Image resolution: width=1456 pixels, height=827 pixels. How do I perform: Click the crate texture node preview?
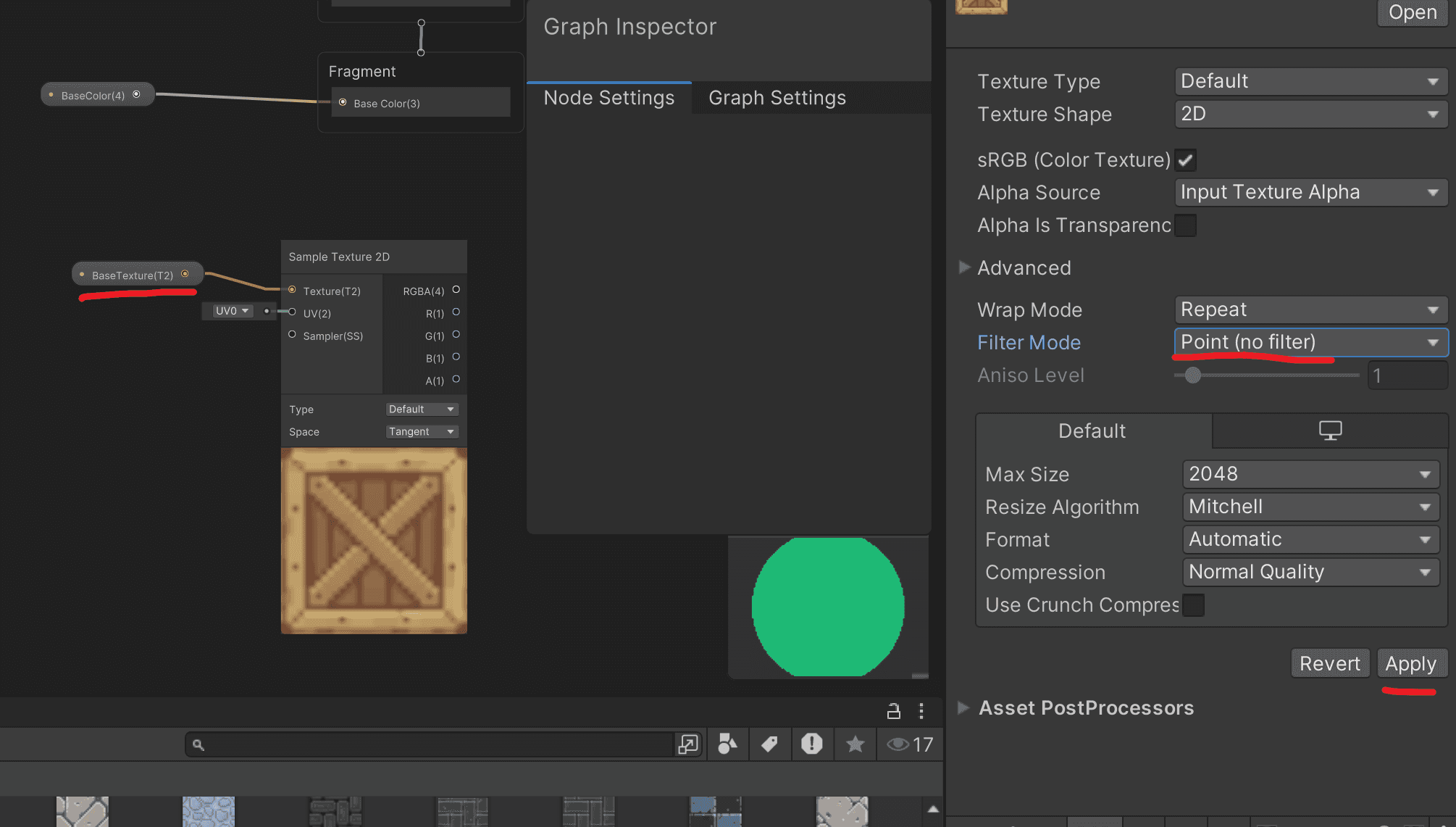pyautogui.click(x=374, y=541)
